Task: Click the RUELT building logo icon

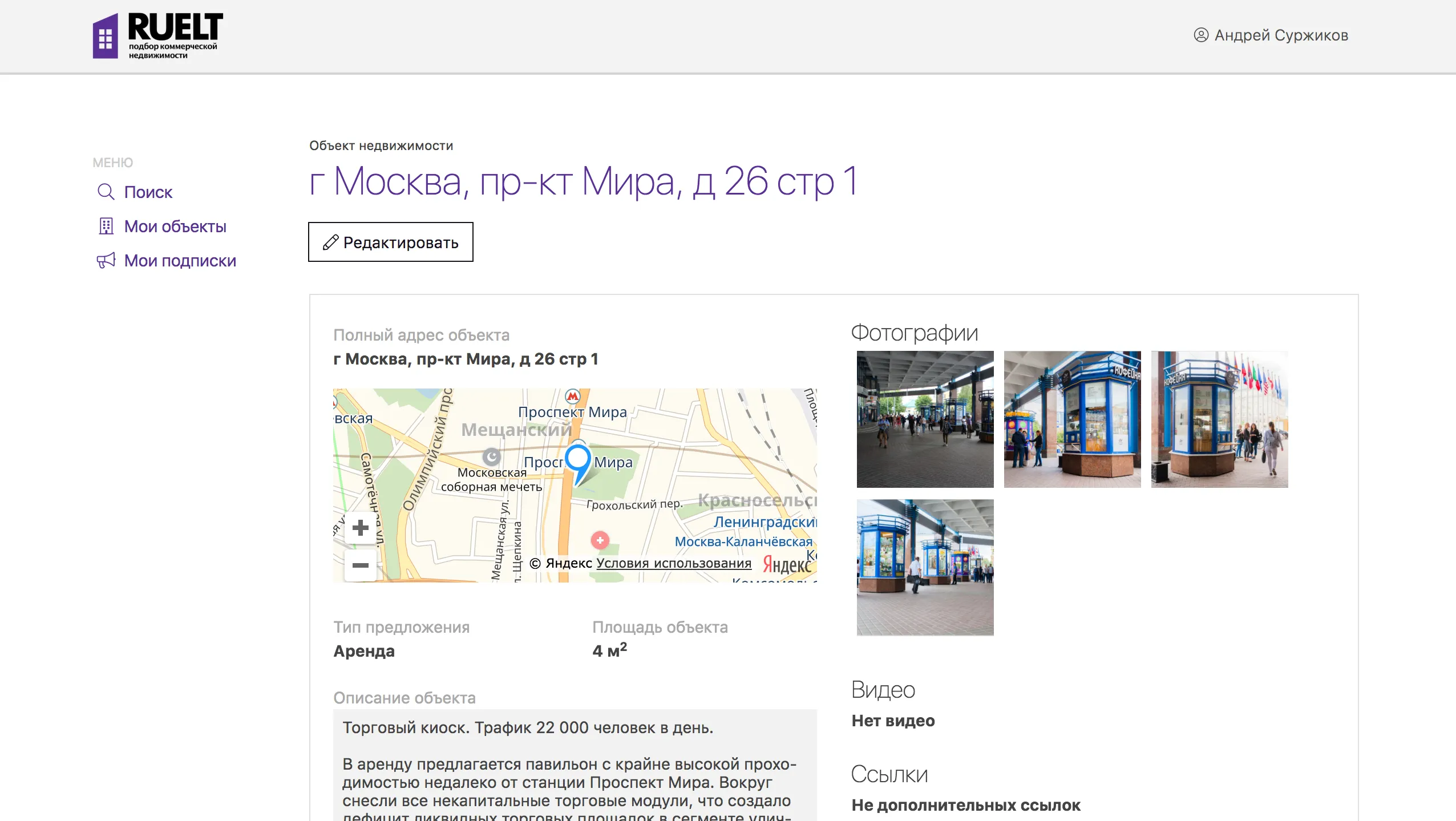Action: coord(106,37)
